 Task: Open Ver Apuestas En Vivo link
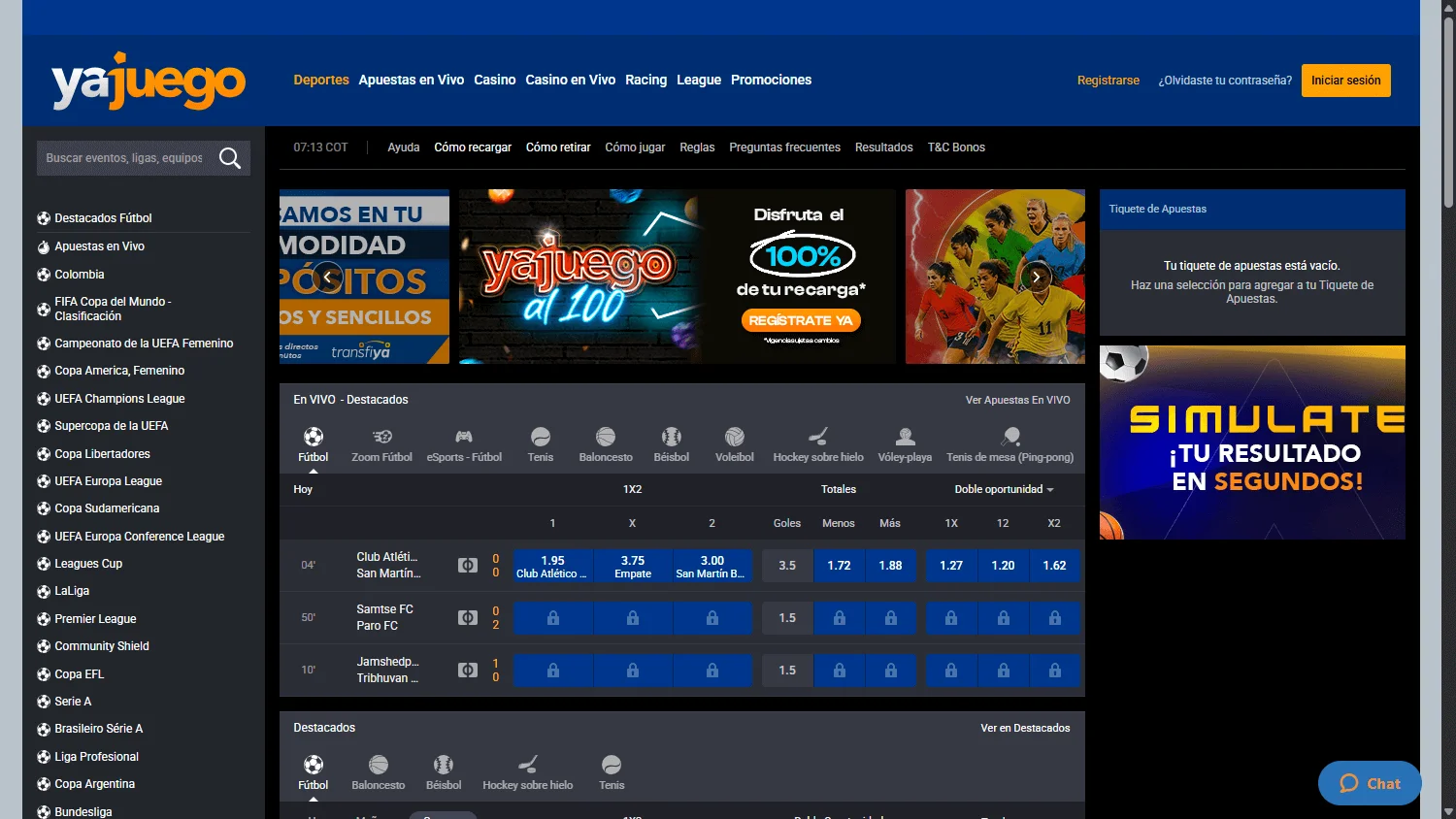pyautogui.click(x=1017, y=399)
